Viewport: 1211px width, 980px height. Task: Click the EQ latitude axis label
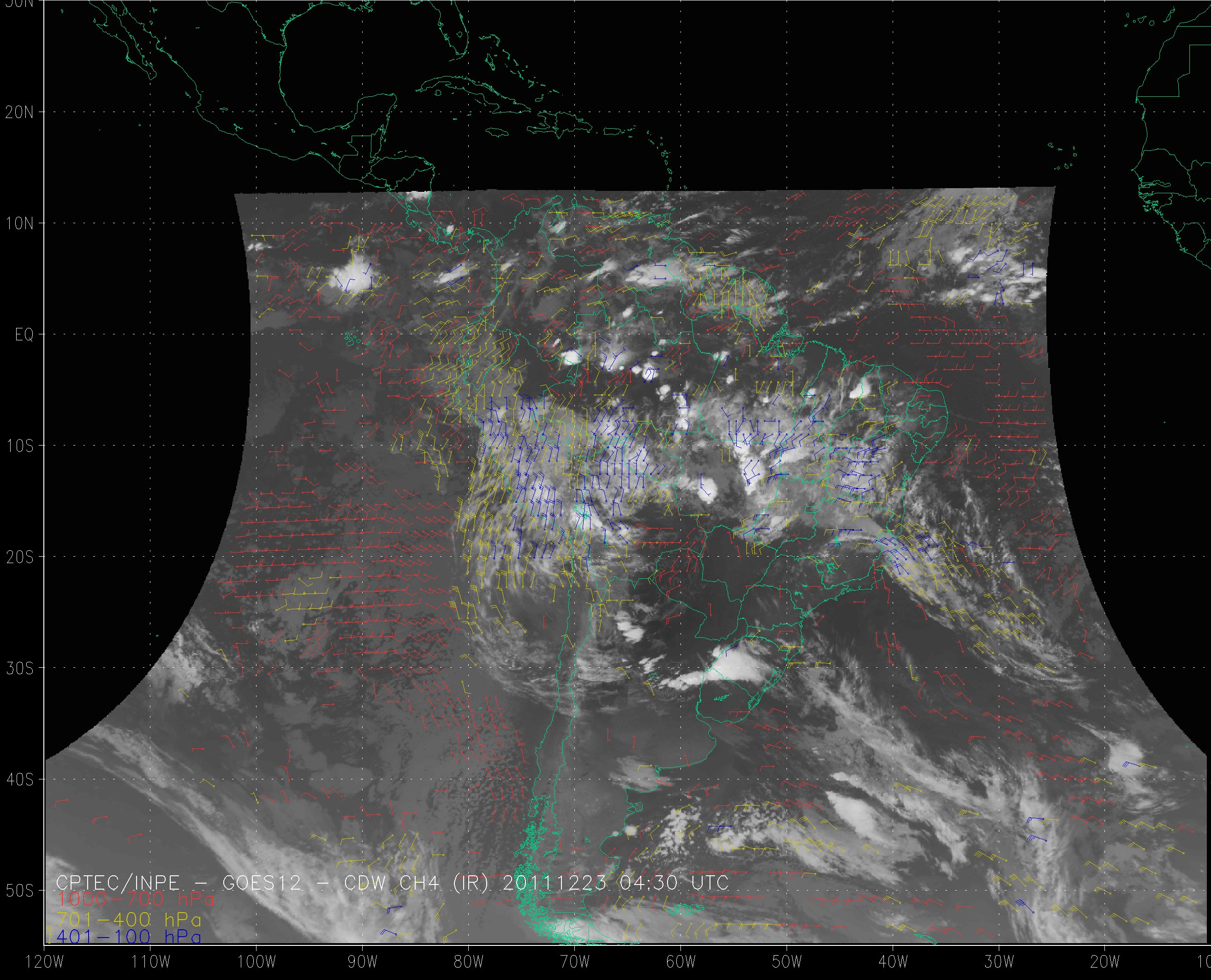click(x=24, y=335)
